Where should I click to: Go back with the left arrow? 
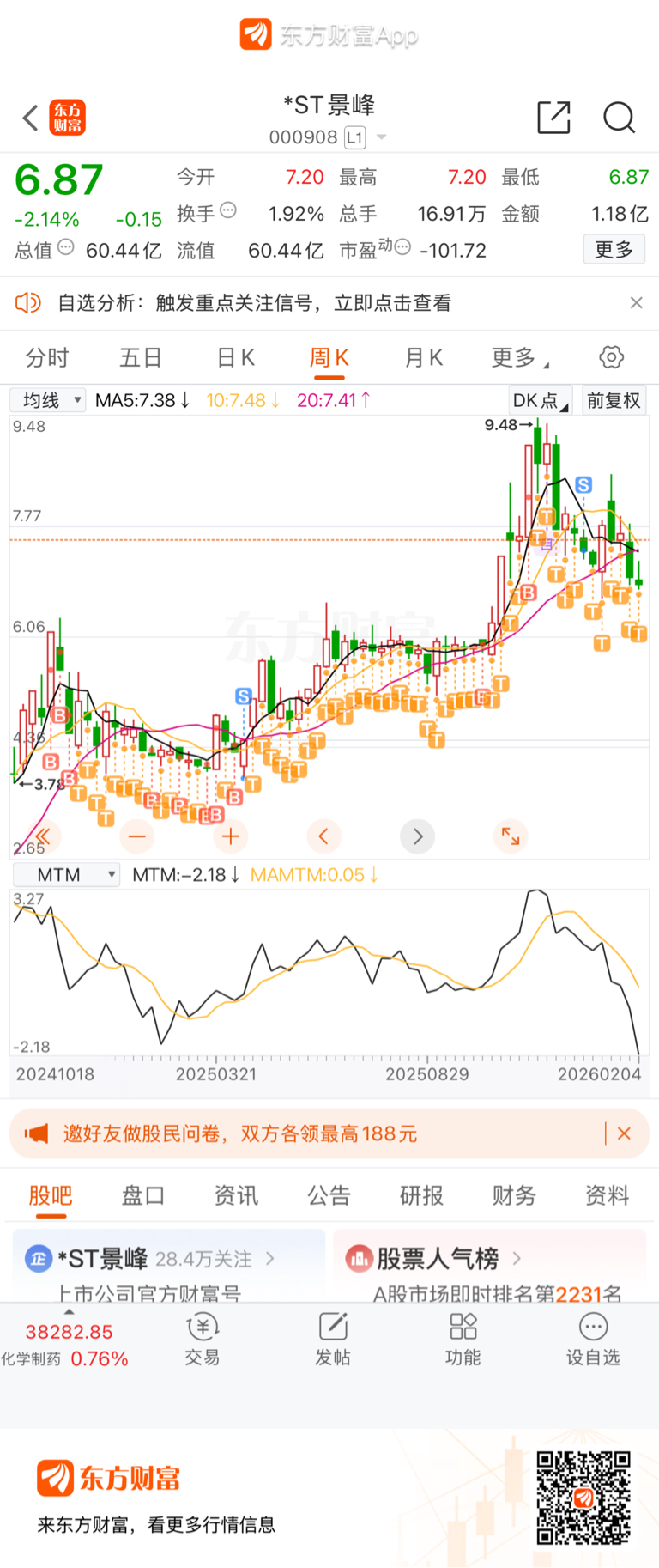coord(31,118)
